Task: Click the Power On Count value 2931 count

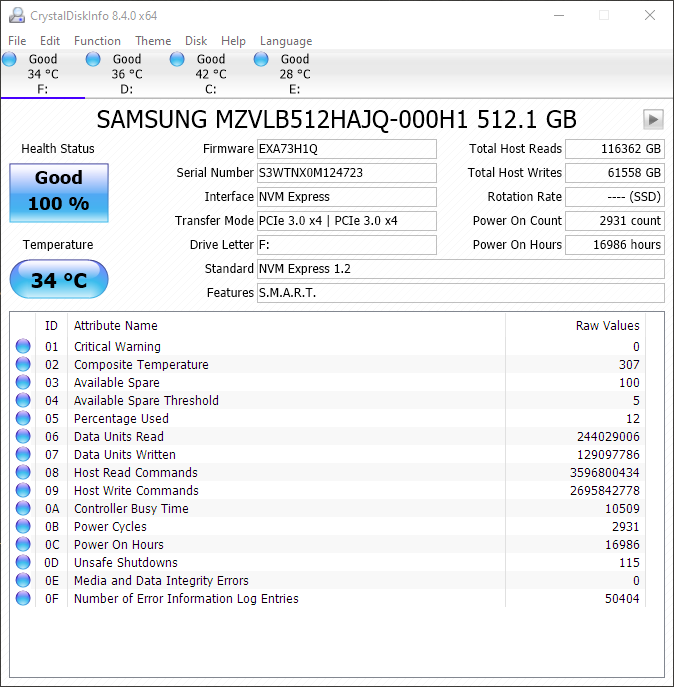Action: (615, 221)
